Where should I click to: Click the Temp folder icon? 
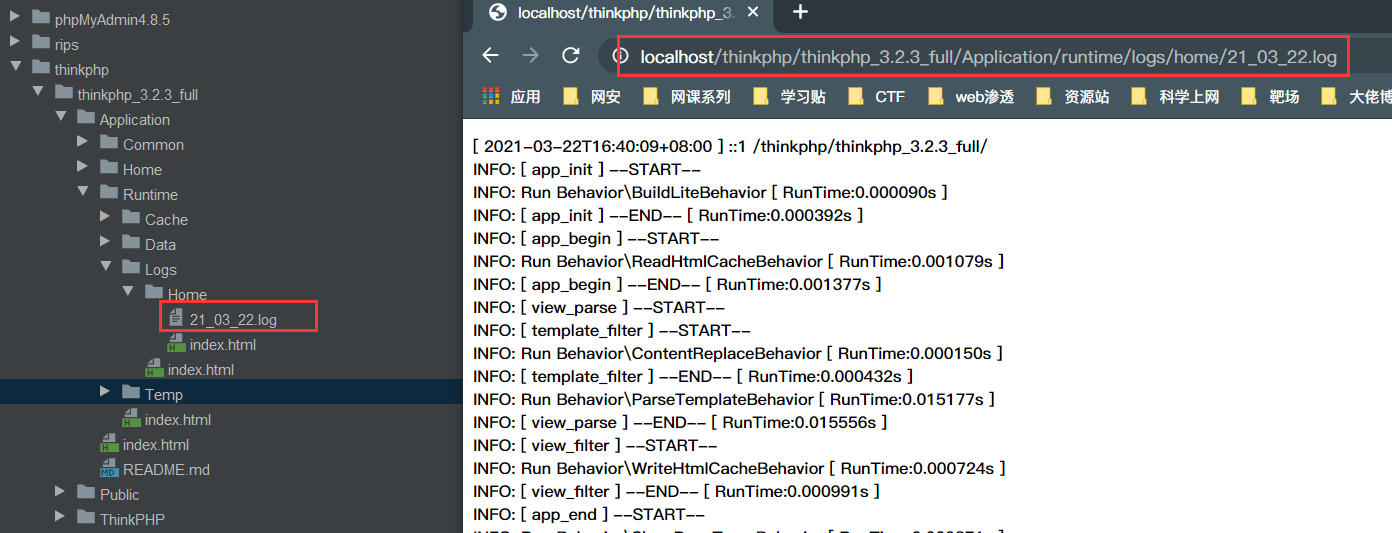[x=131, y=392]
